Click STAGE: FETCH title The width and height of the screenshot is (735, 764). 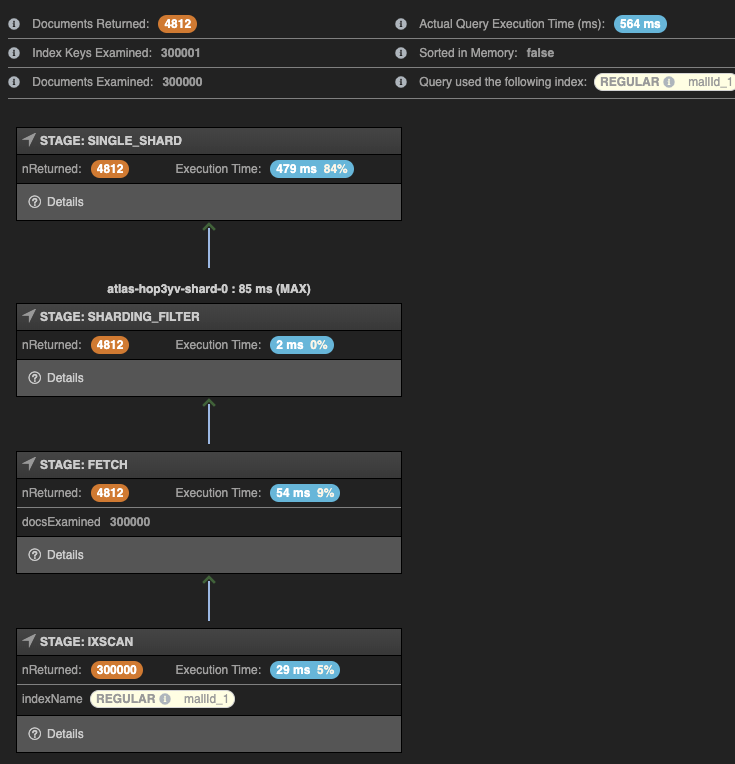point(83,464)
